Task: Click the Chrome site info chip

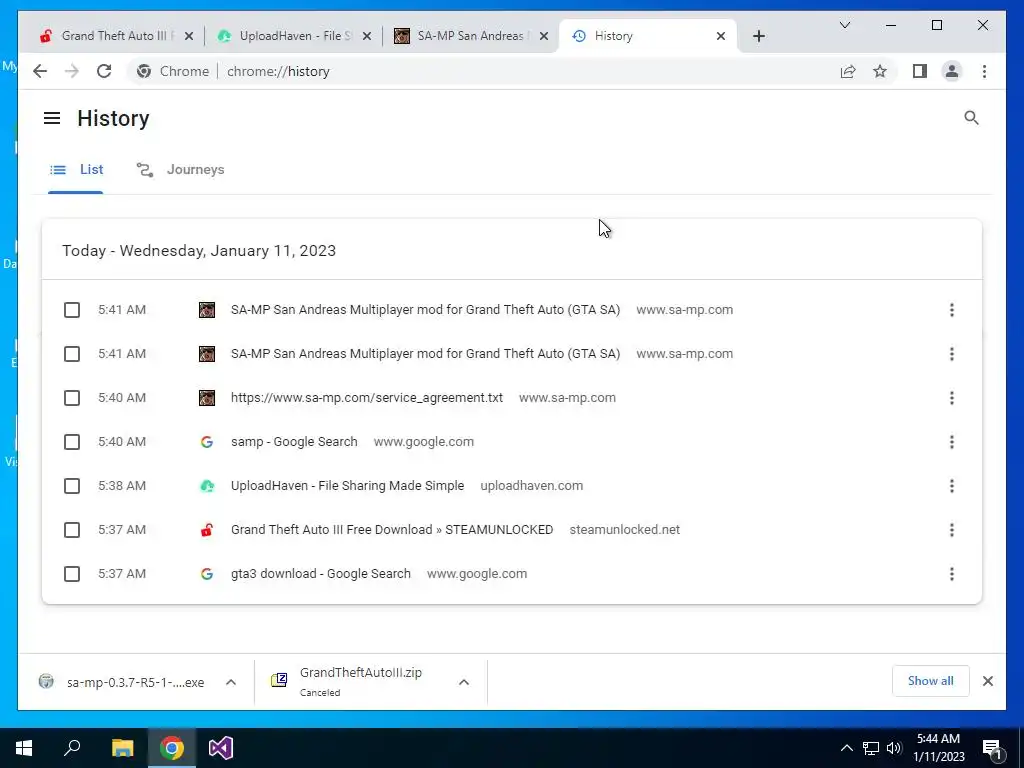Action: [x=173, y=71]
